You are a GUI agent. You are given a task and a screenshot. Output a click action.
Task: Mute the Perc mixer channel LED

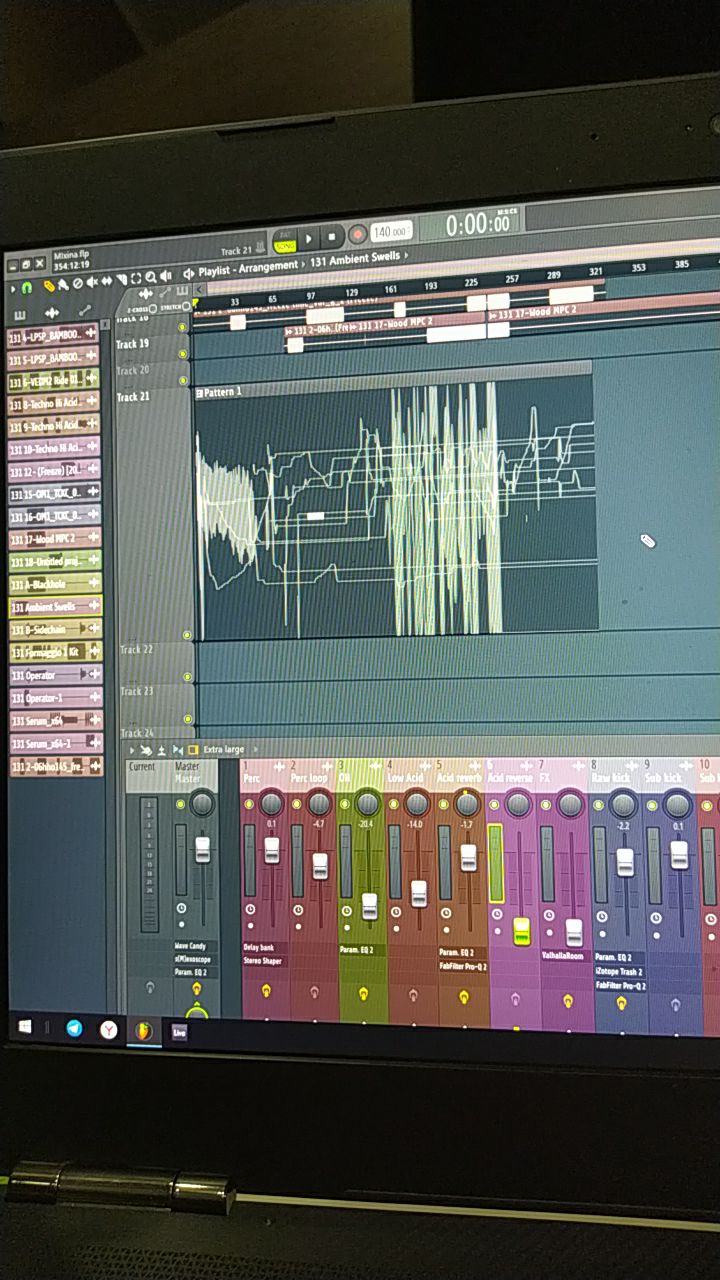tap(249, 804)
